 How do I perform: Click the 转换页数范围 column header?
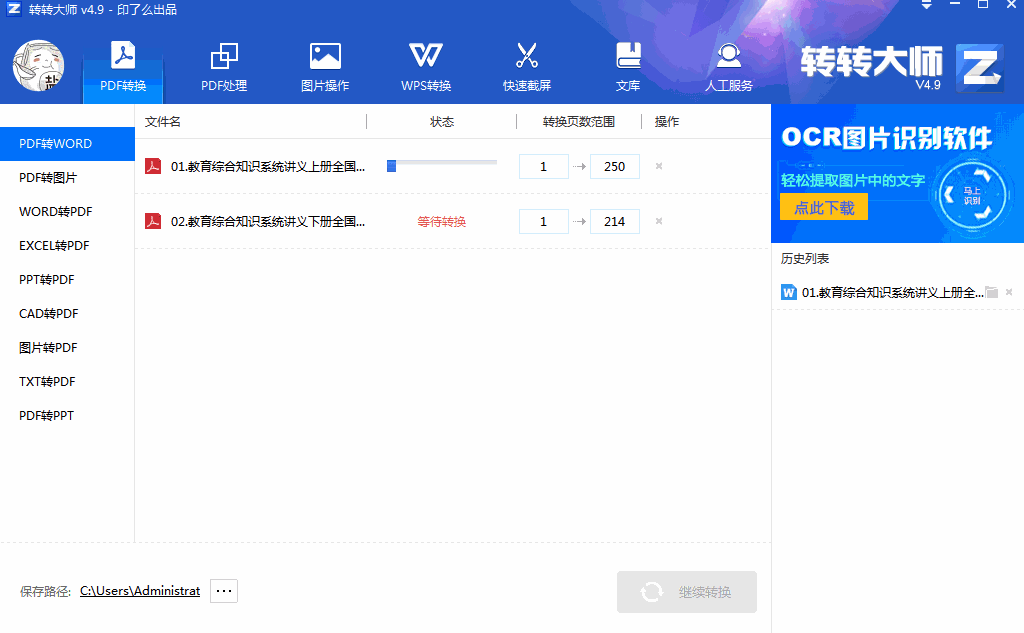point(579,122)
